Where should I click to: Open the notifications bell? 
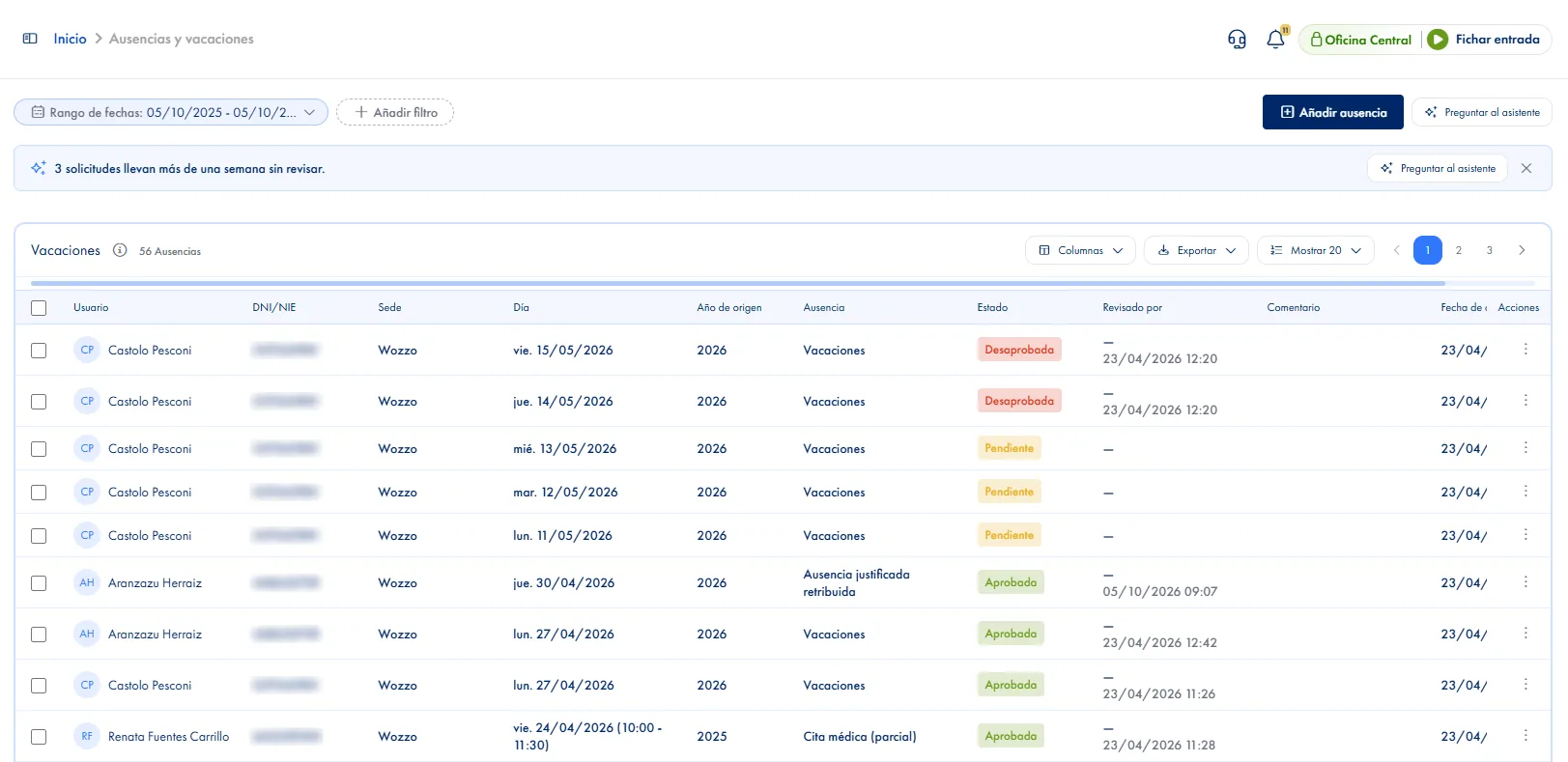click(x=1275, y=40)
